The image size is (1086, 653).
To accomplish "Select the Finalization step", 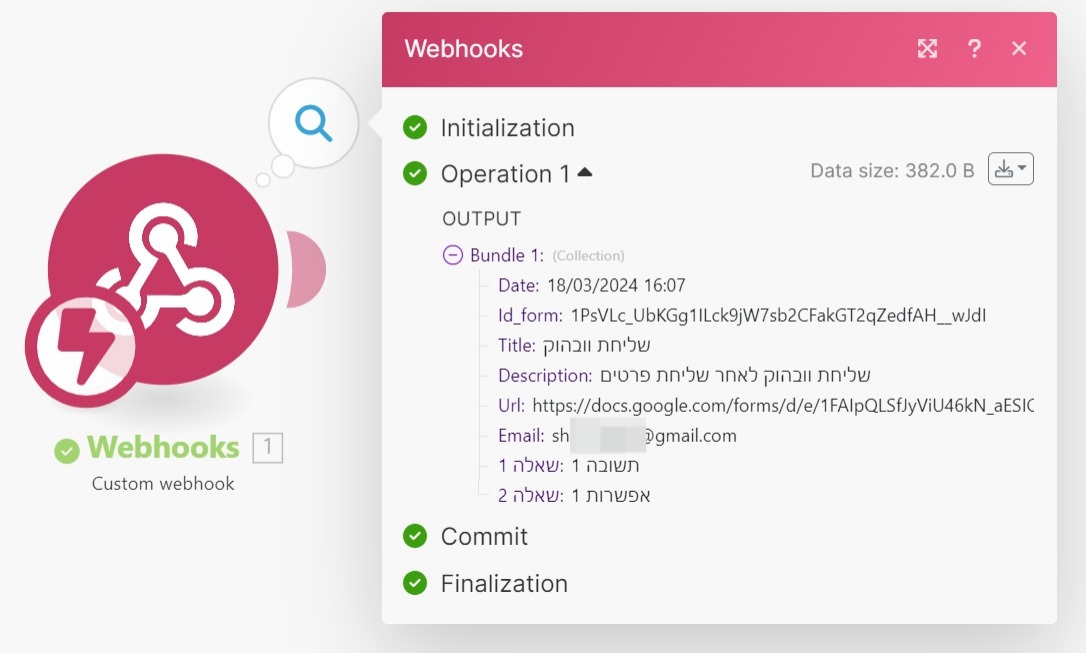I will pos(504,584).
